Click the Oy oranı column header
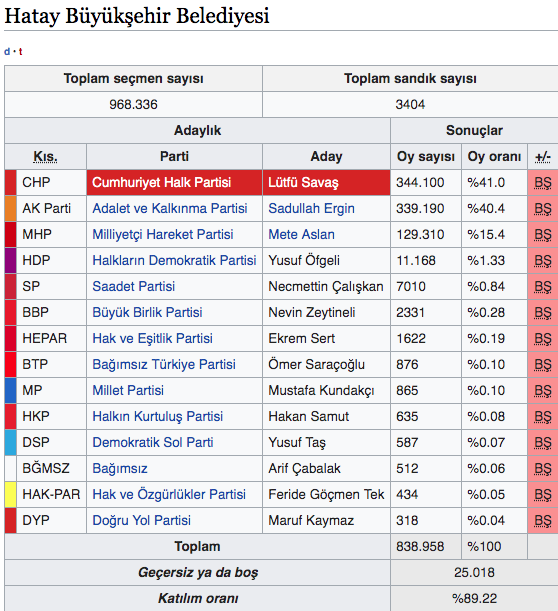 pyautogui.click(x=494, y=156)
